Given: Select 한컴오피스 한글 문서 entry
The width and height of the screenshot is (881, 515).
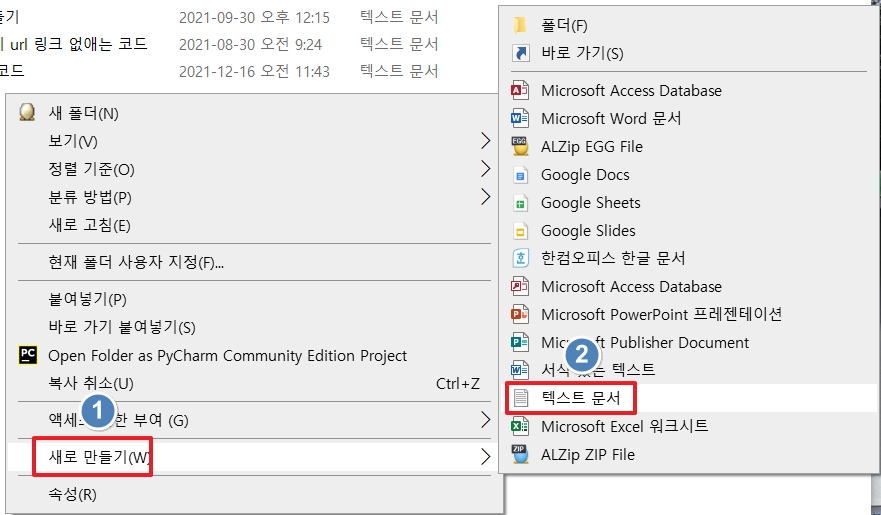Looking at the screenshot, I should [x=613, y=258].
